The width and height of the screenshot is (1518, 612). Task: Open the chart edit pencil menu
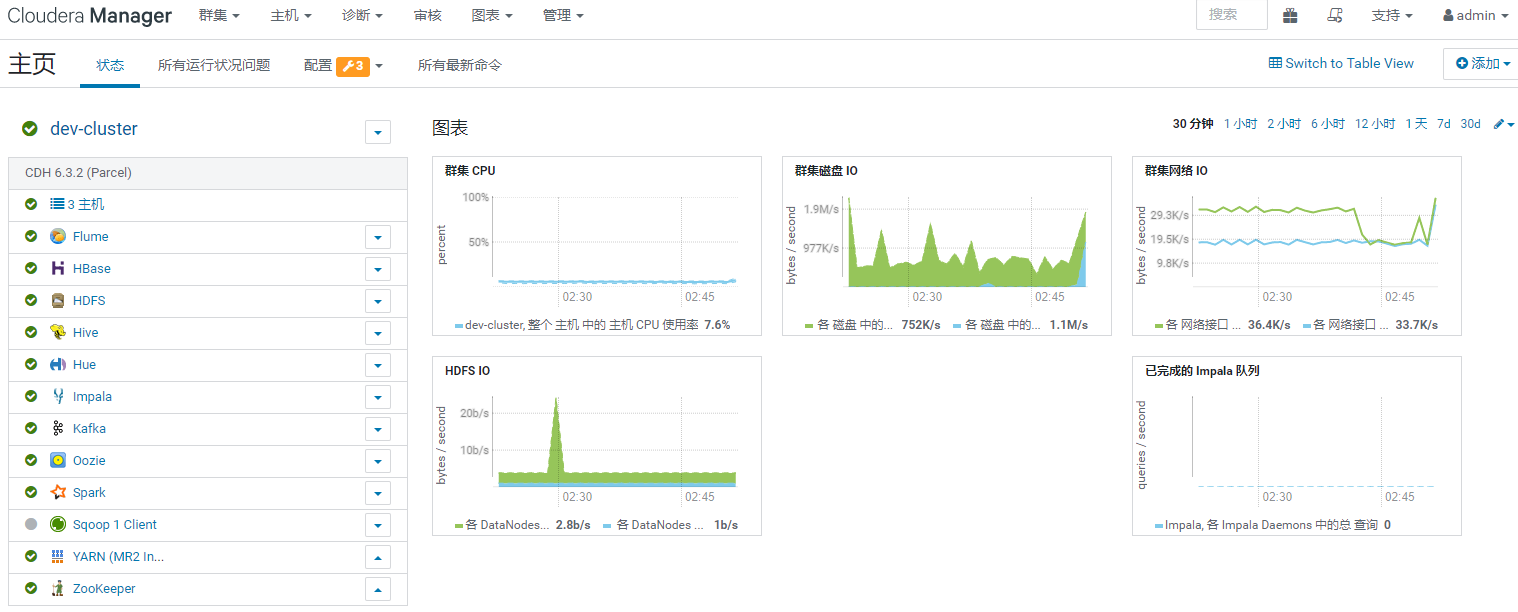pyautogui.click(x=1504, y=124)
